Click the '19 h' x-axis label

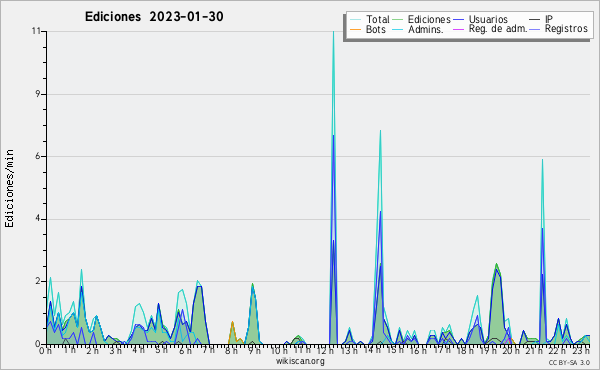coord(487,350)
